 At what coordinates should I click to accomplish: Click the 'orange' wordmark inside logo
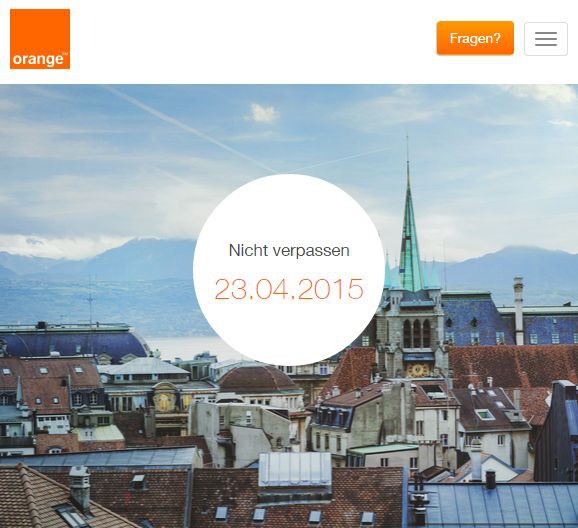pos(39,59)
